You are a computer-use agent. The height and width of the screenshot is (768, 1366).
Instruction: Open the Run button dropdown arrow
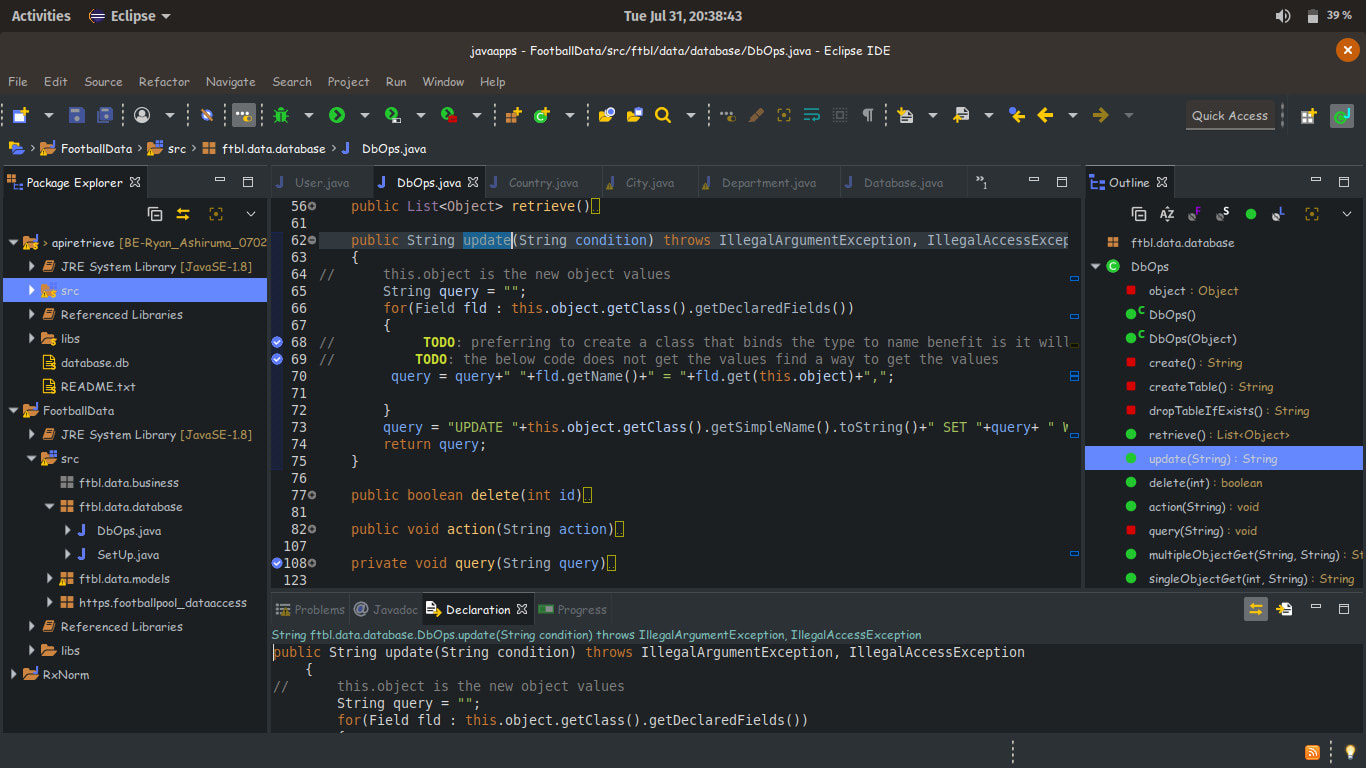[365, 116]
